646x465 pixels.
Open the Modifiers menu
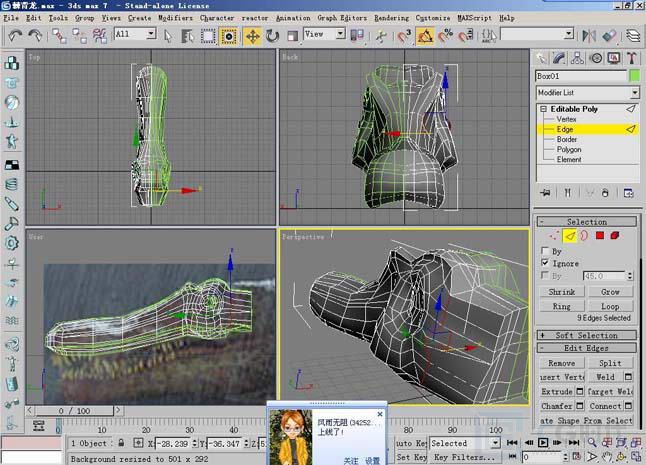pyautogui.click(x=176, y=18)
